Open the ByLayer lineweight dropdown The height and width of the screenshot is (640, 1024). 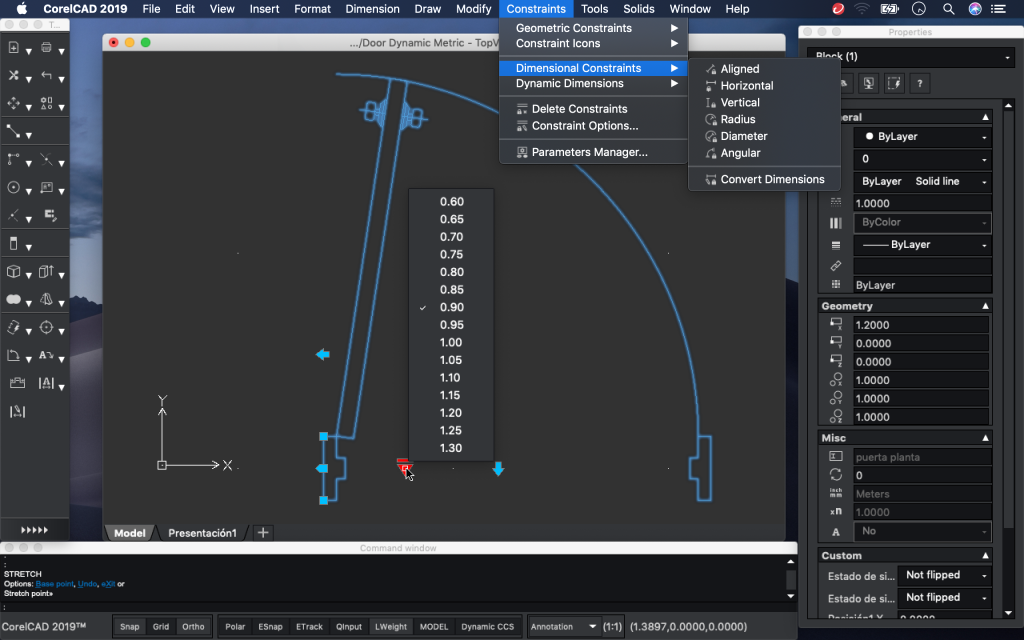922,244
